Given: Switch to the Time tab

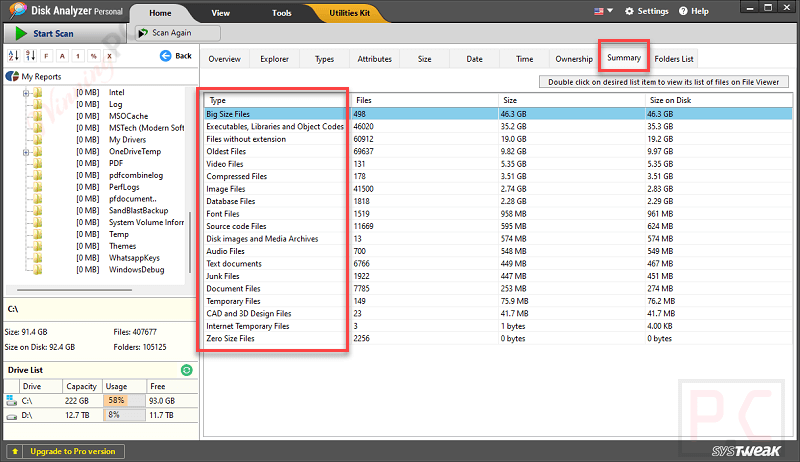Looking at the screenshot, I should click(524, 59).
